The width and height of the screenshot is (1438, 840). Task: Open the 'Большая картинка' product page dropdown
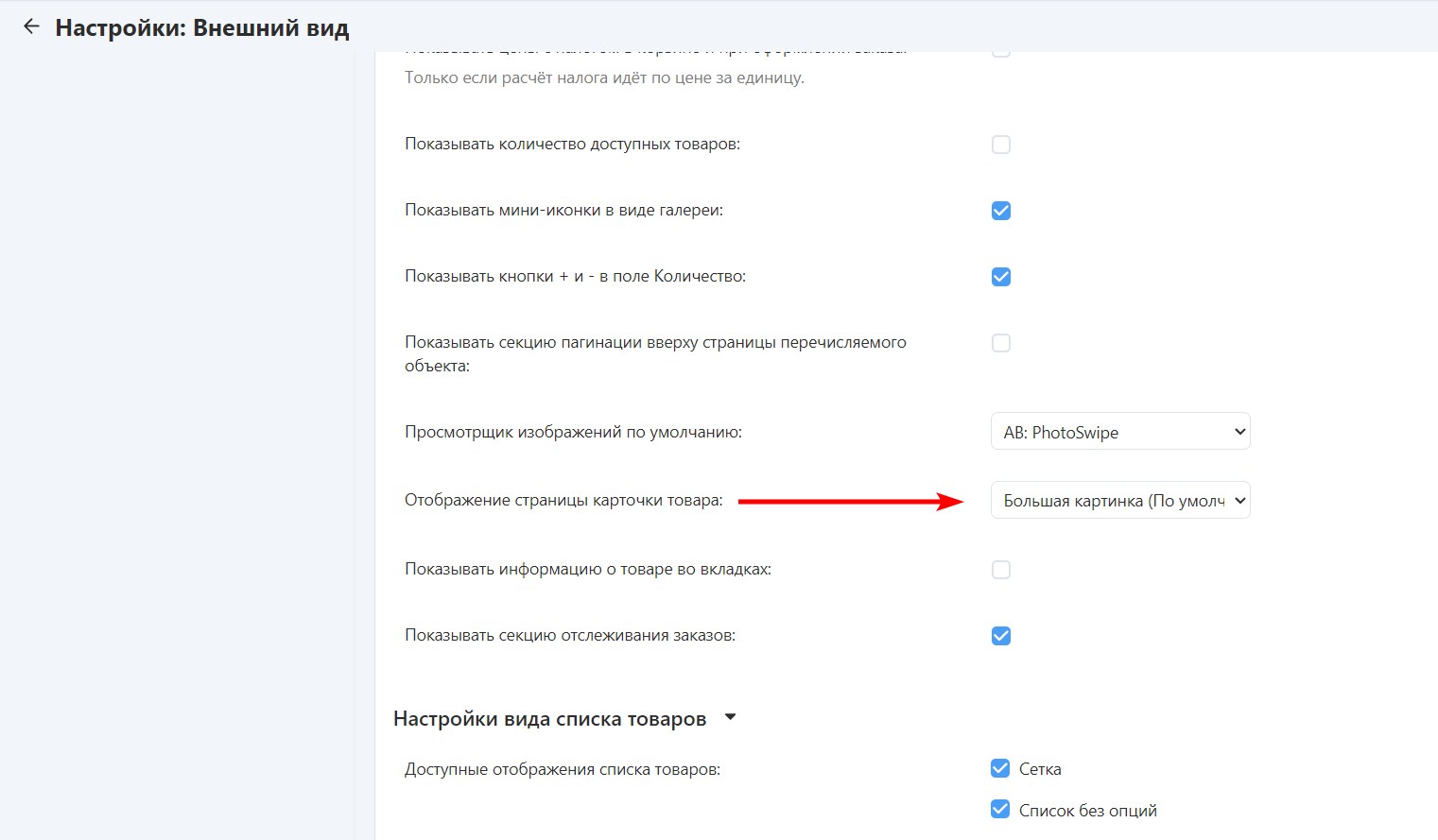tap(1119, 501)
